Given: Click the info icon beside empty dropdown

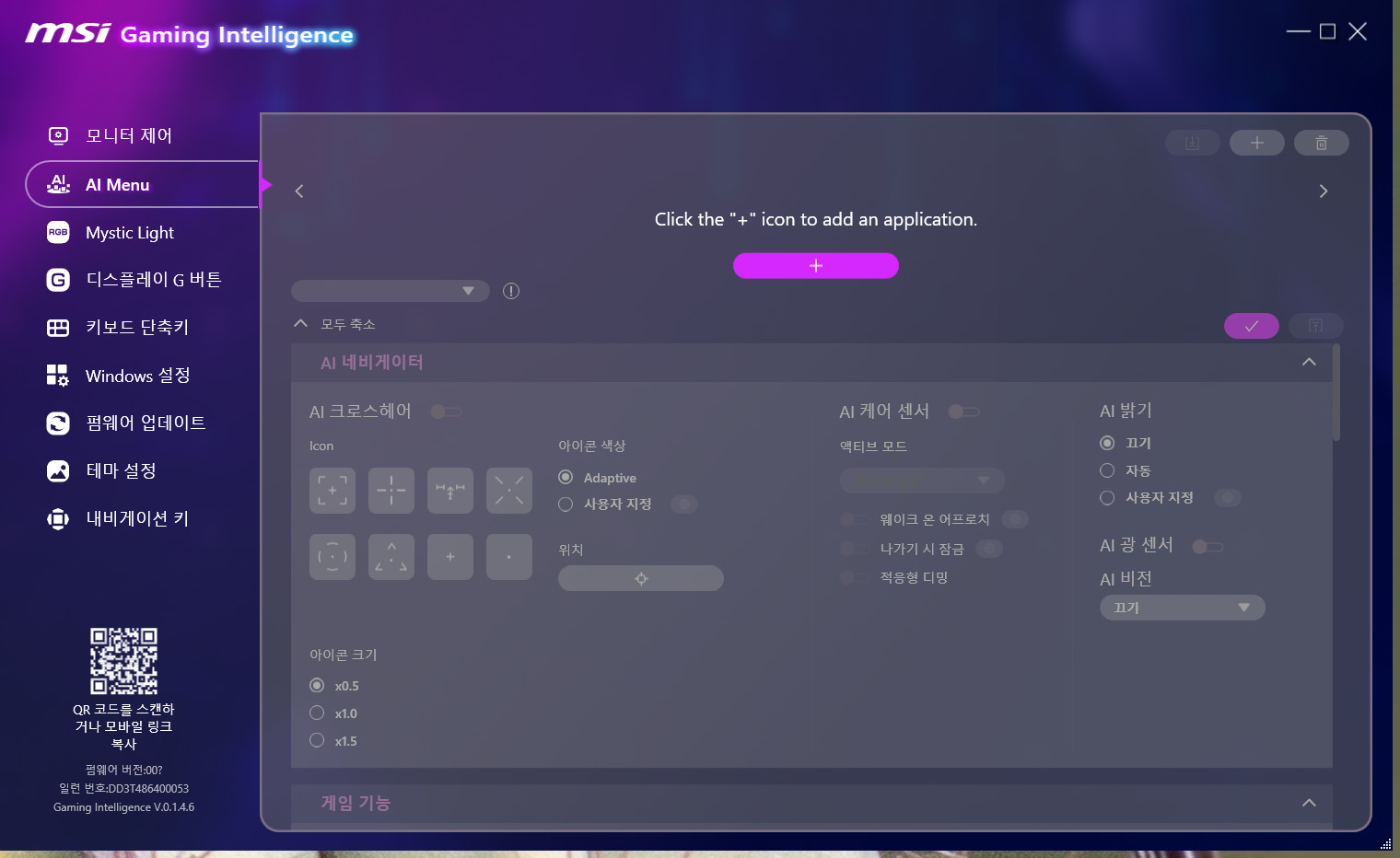Looking at the screenshot, I should click(x=511, y=291).
